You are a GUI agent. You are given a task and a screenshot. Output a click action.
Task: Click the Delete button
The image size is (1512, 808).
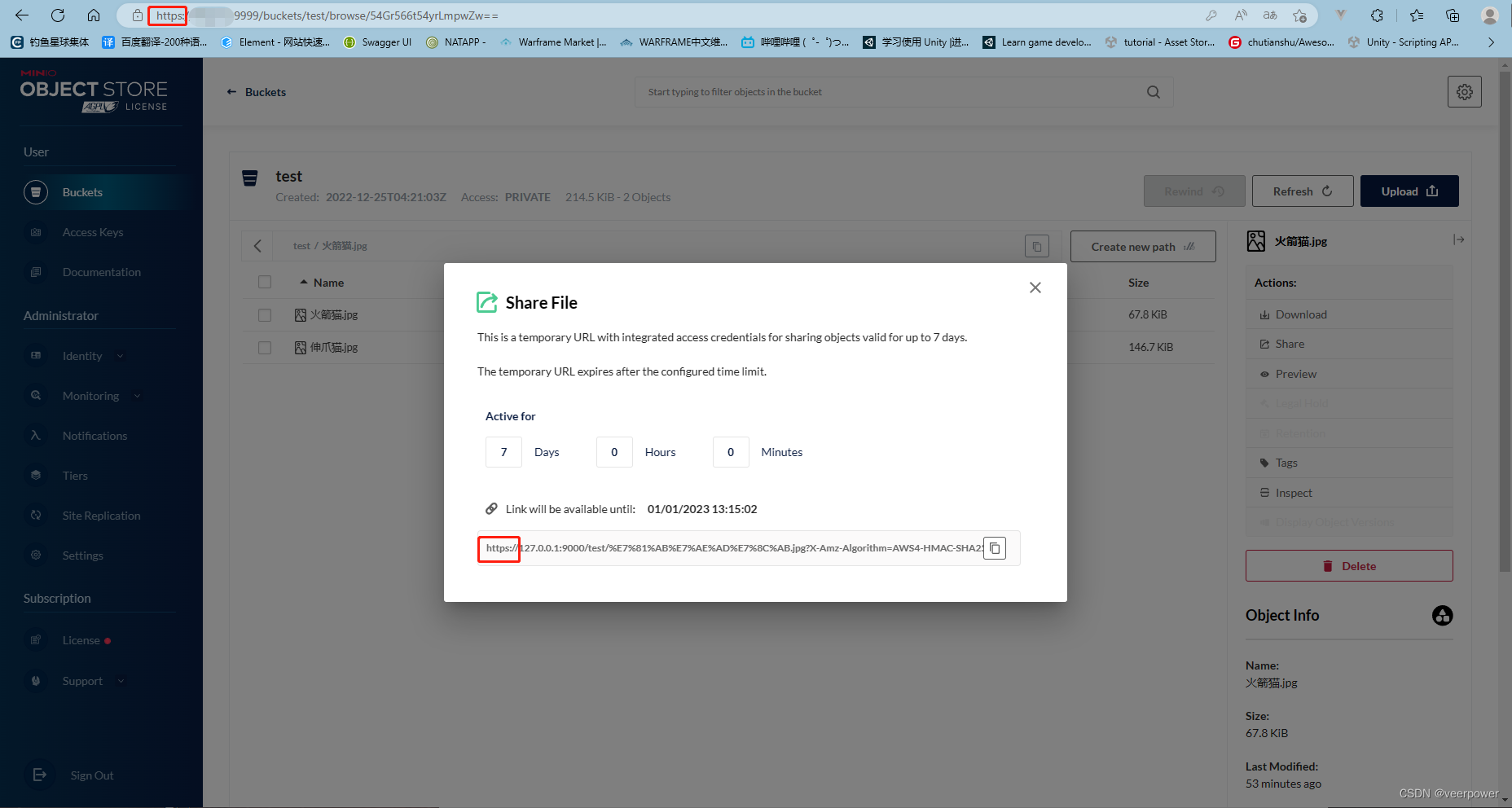[1349, 566]
